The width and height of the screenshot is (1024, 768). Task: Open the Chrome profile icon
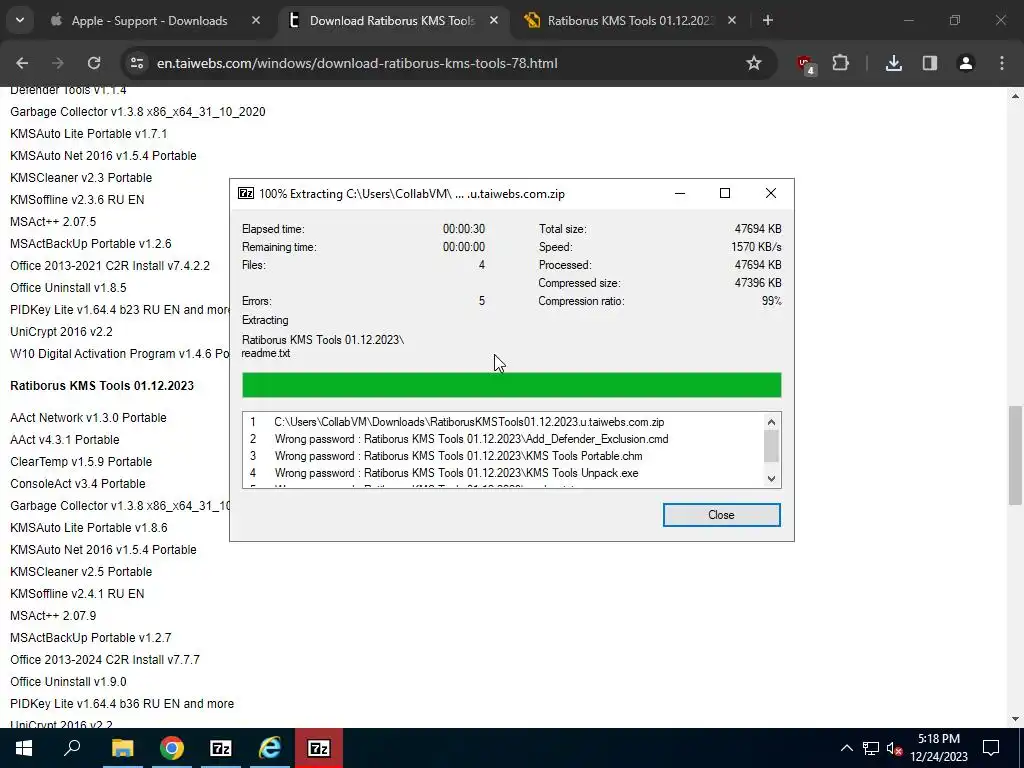coord(965,63)
